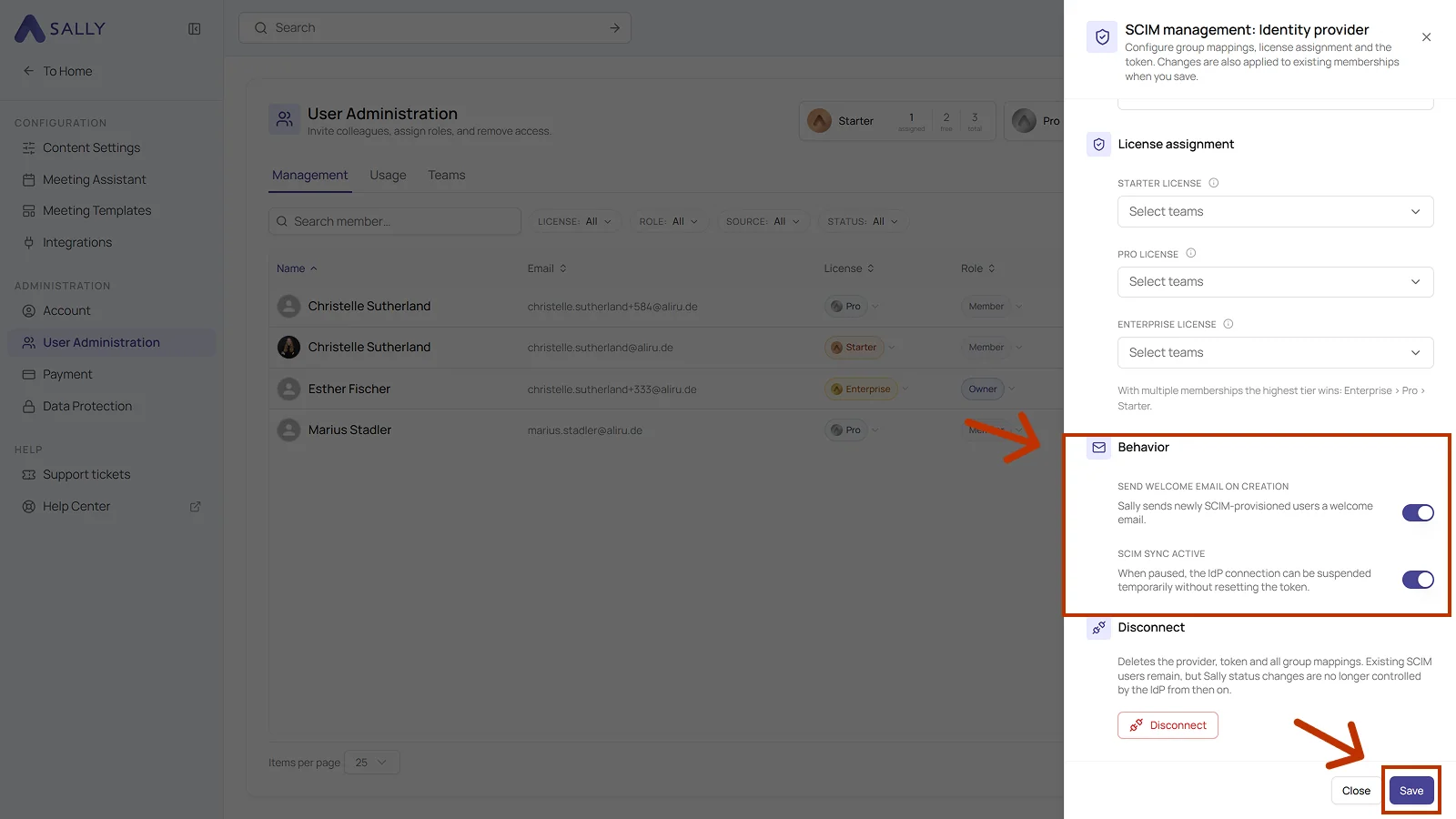This screenshot has height=819, width=1456.
Task: Open Christelle Sutherland's Starter license badge
Action: pyautogui.click(x=854, y=348)
